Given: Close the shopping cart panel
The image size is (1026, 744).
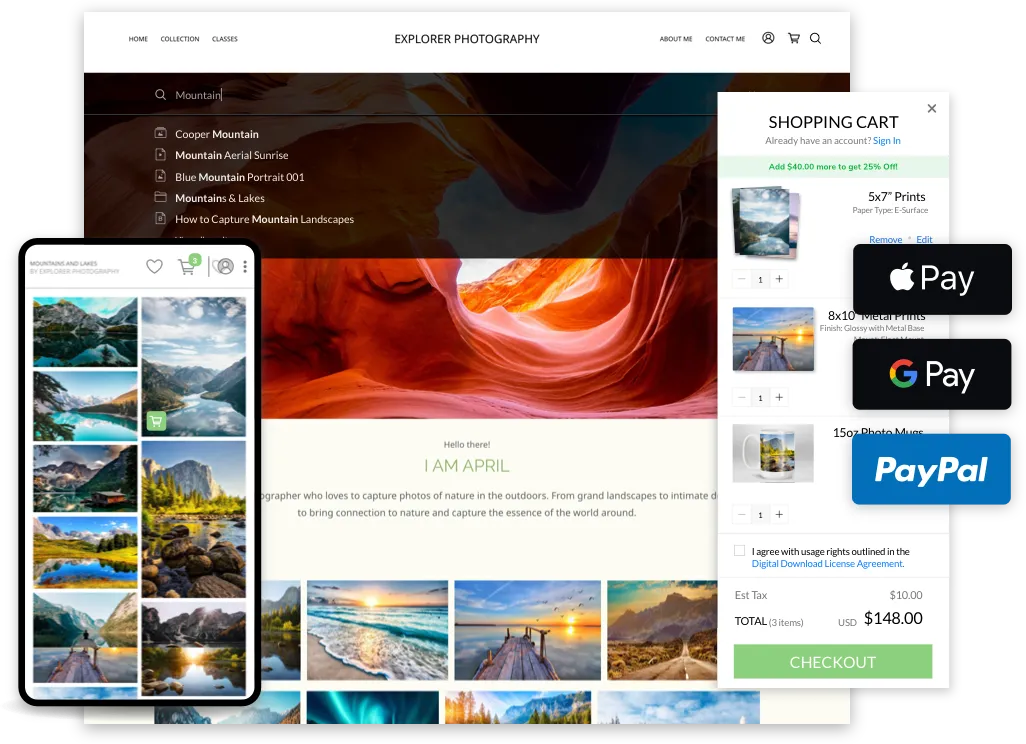Looking at the screenshot, I should 932,108.
